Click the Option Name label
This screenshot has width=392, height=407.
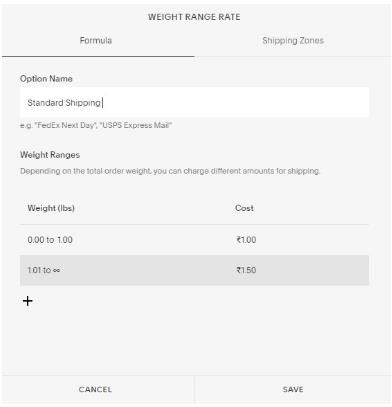pyautogui.click(x=46, y=79)
